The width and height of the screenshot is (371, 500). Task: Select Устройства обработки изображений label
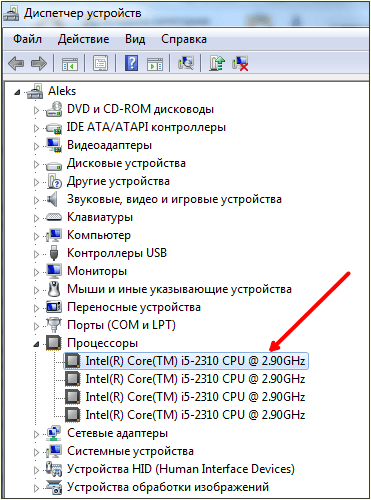[168, 487]
